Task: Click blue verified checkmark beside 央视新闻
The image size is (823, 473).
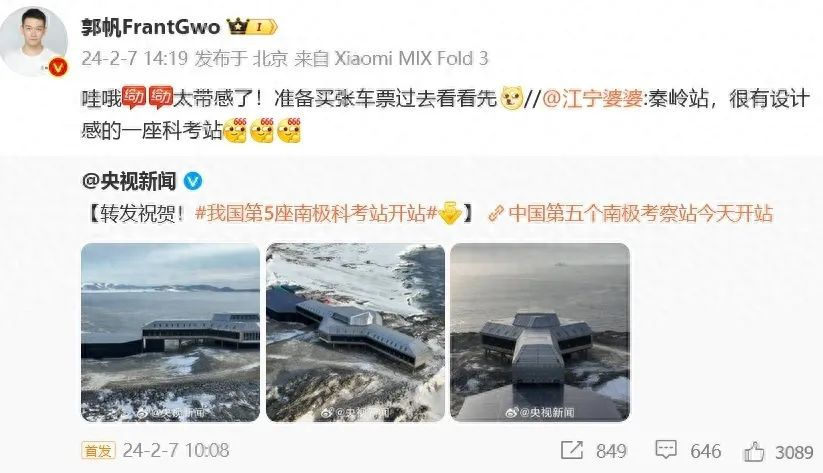Action: click(193, 182)
